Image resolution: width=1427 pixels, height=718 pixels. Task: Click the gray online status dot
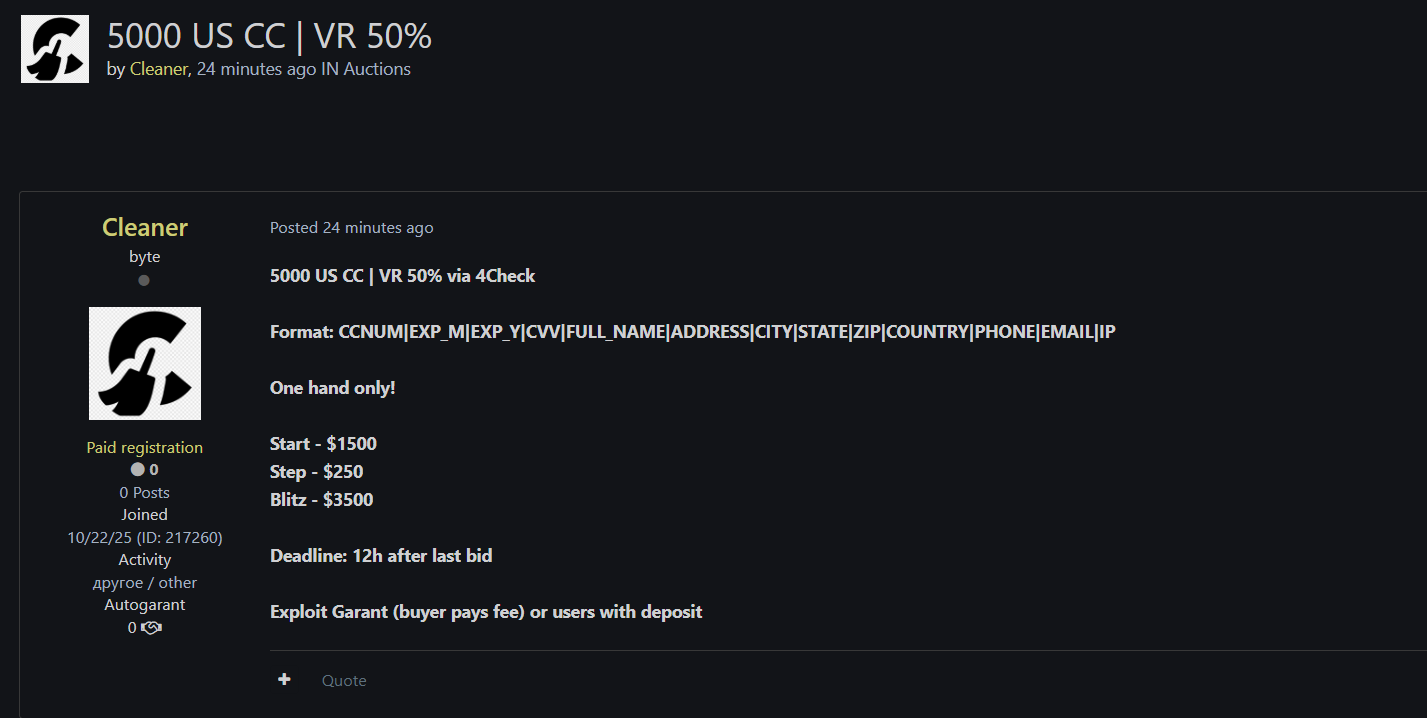coord(144,281)
